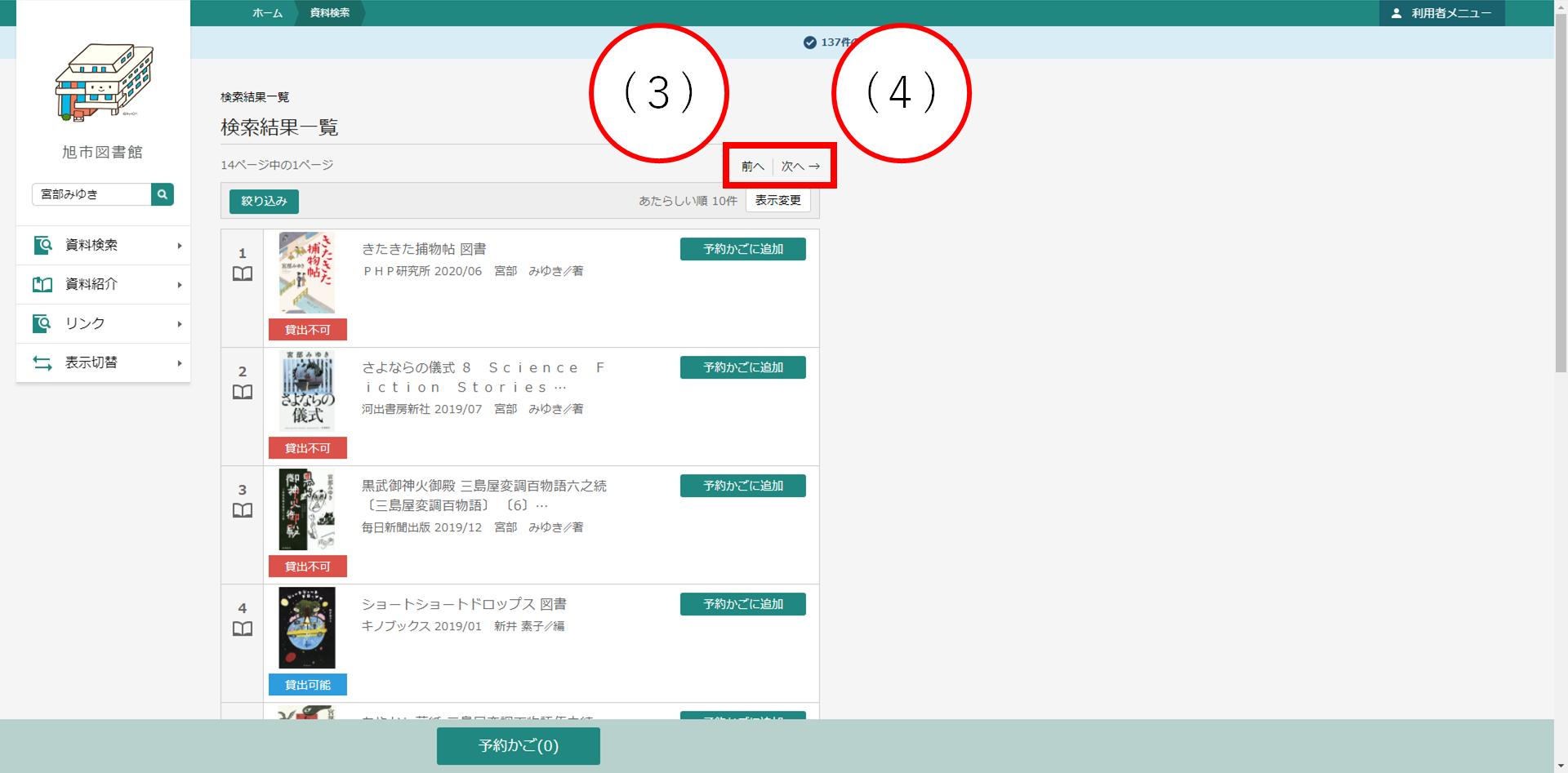Click the 資料紹介 open-book icon
The width and height of the screenshot is (1568, 773).
tap(42, 284)
